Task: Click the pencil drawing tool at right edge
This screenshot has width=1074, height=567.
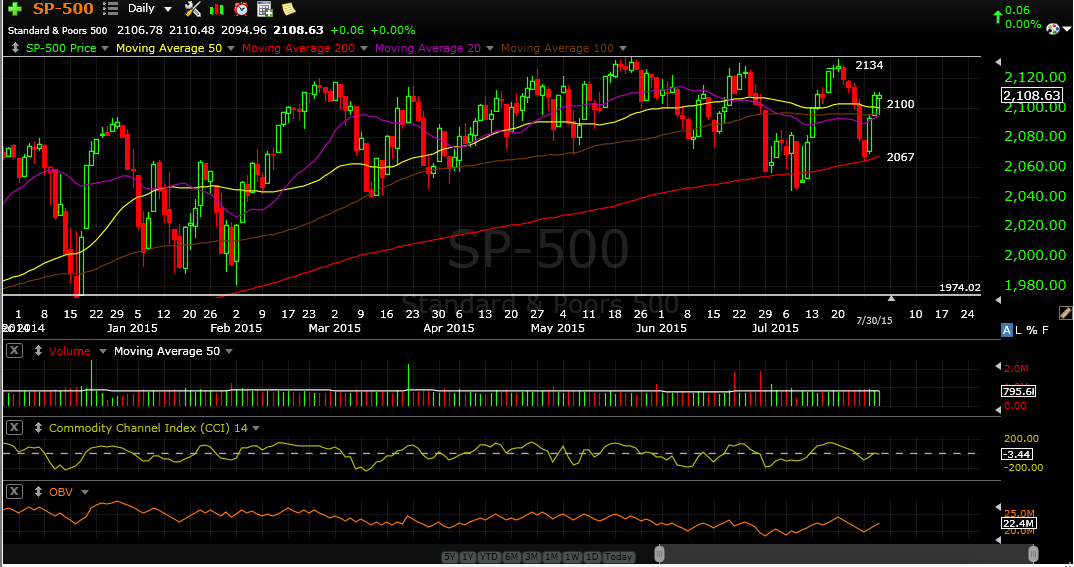Action: pyautogui.click(x=1064, y=313)
